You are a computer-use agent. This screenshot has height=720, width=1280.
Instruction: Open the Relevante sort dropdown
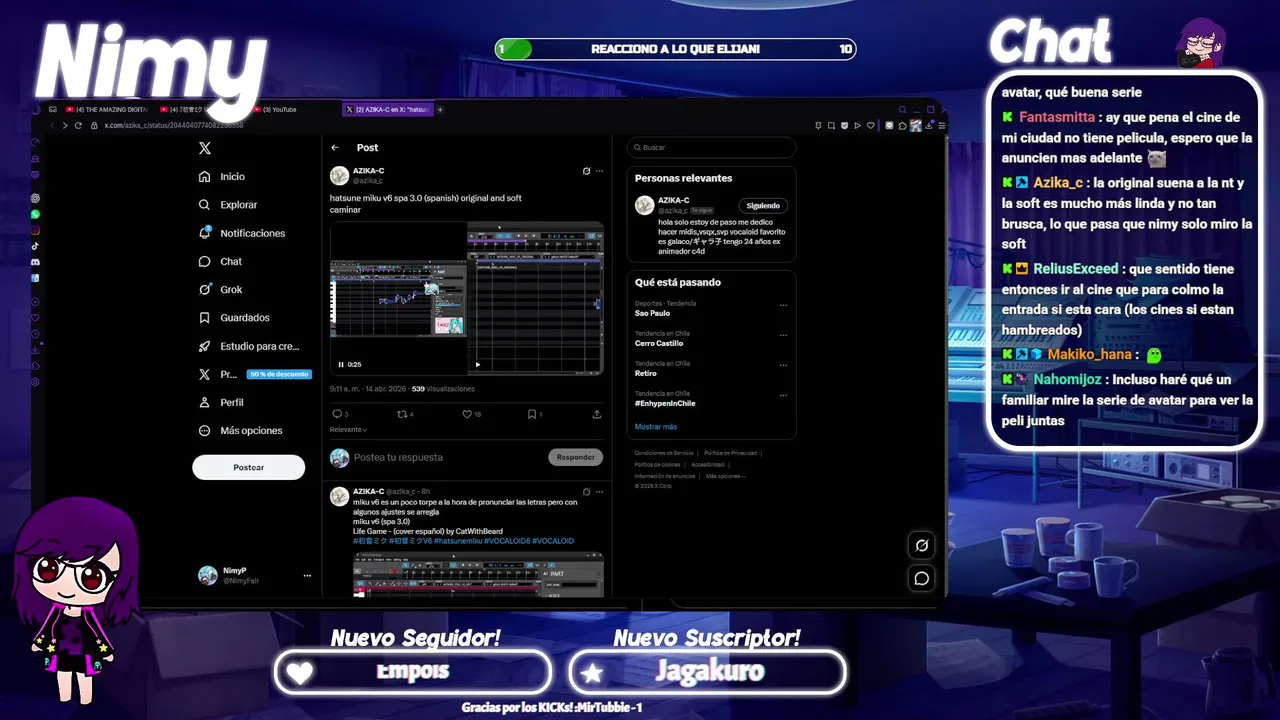(x=348, y=430)
